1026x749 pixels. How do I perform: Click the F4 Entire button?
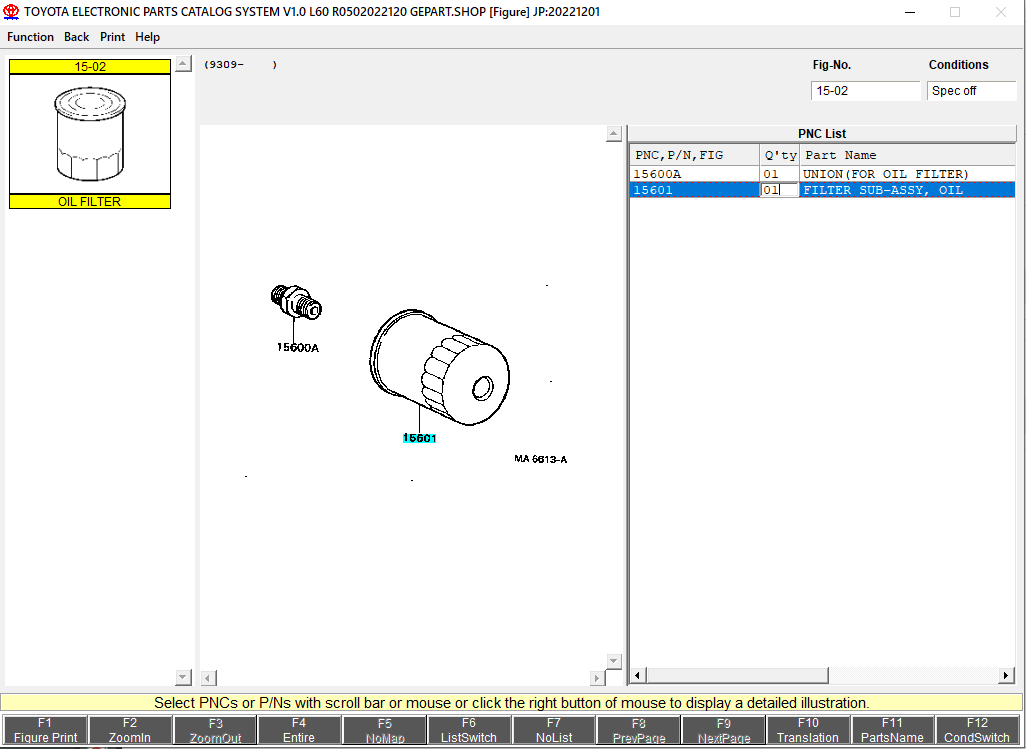(x=299, y=730)
